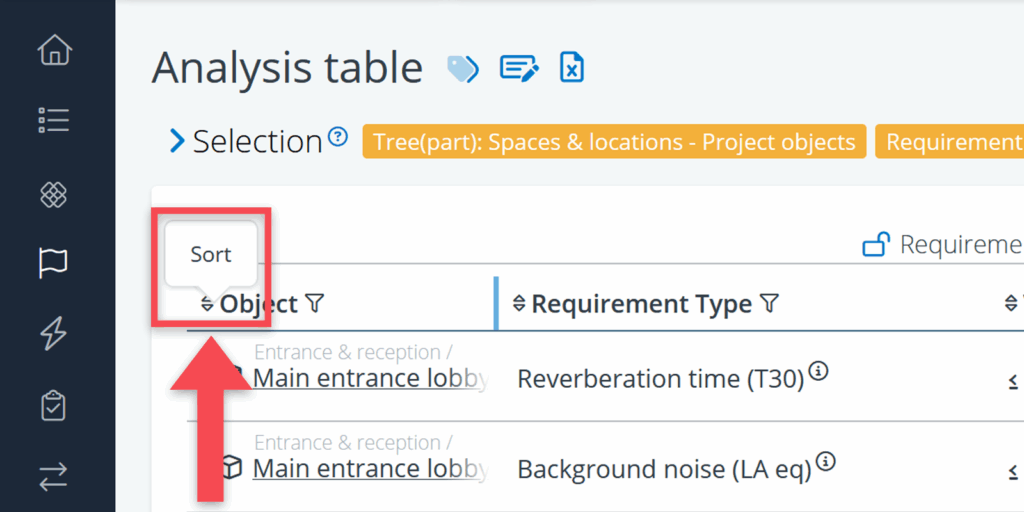The image size is (1024, 512).
Task: Sort the Object column
Action: pyautogui.click(x=207, y=304)
